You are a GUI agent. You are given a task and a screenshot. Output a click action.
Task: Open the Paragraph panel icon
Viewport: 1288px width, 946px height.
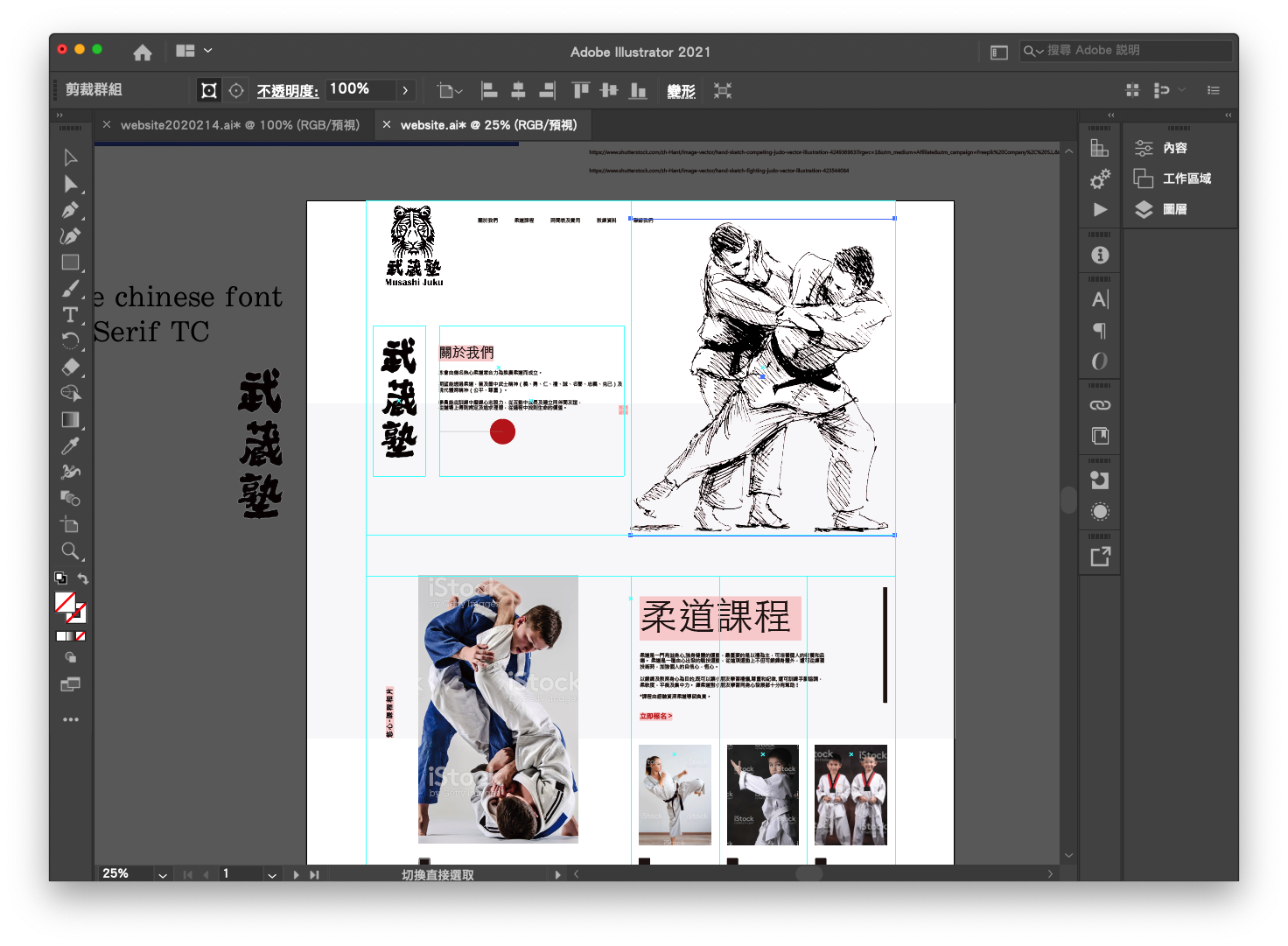(1100, 330)
